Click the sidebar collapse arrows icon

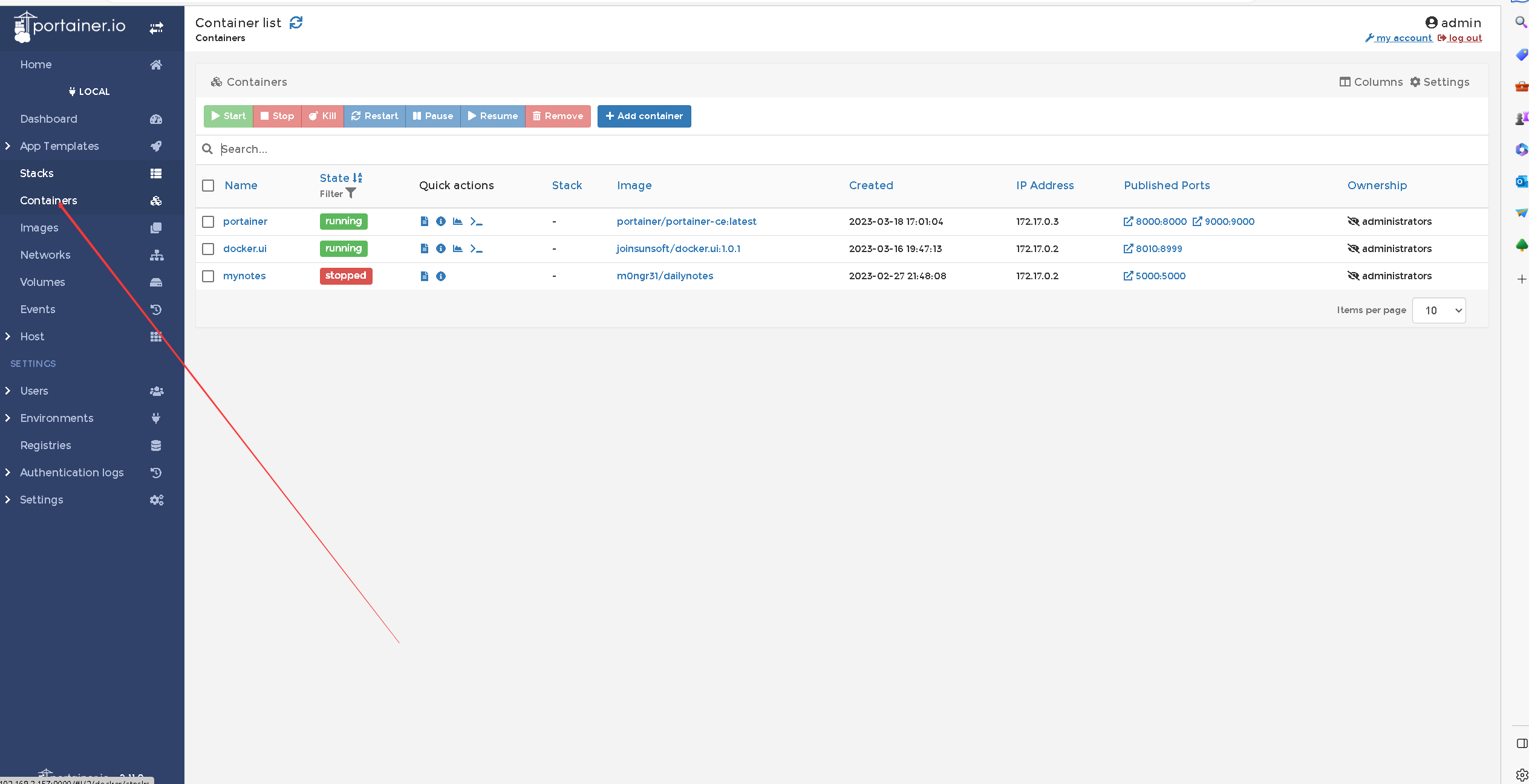[x=157, y=28]
